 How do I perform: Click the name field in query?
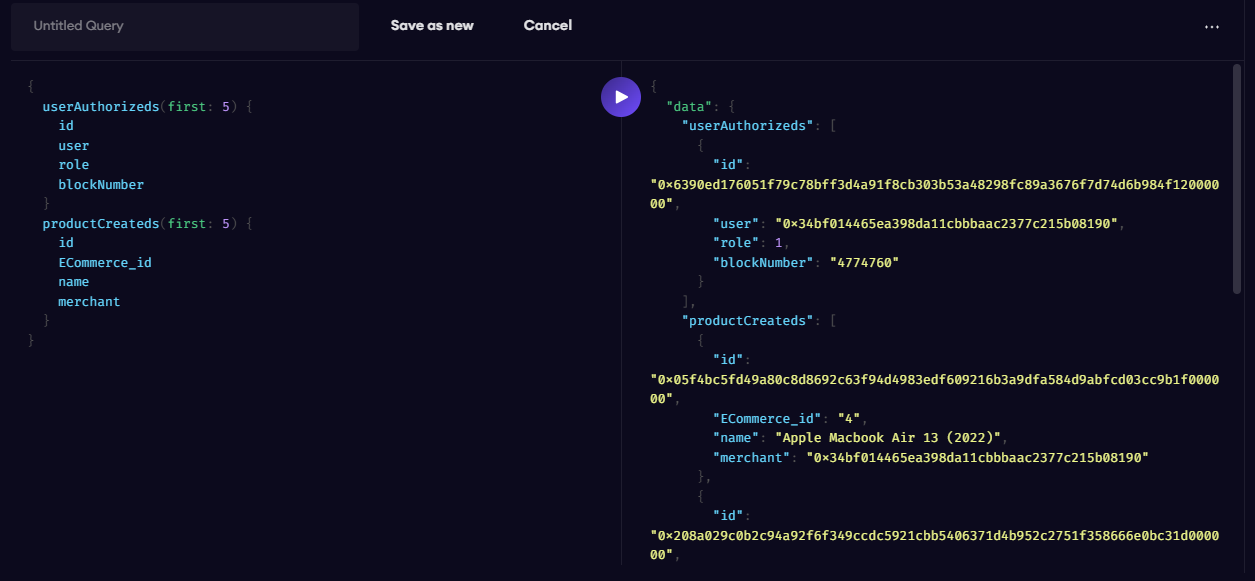point(74,282)
